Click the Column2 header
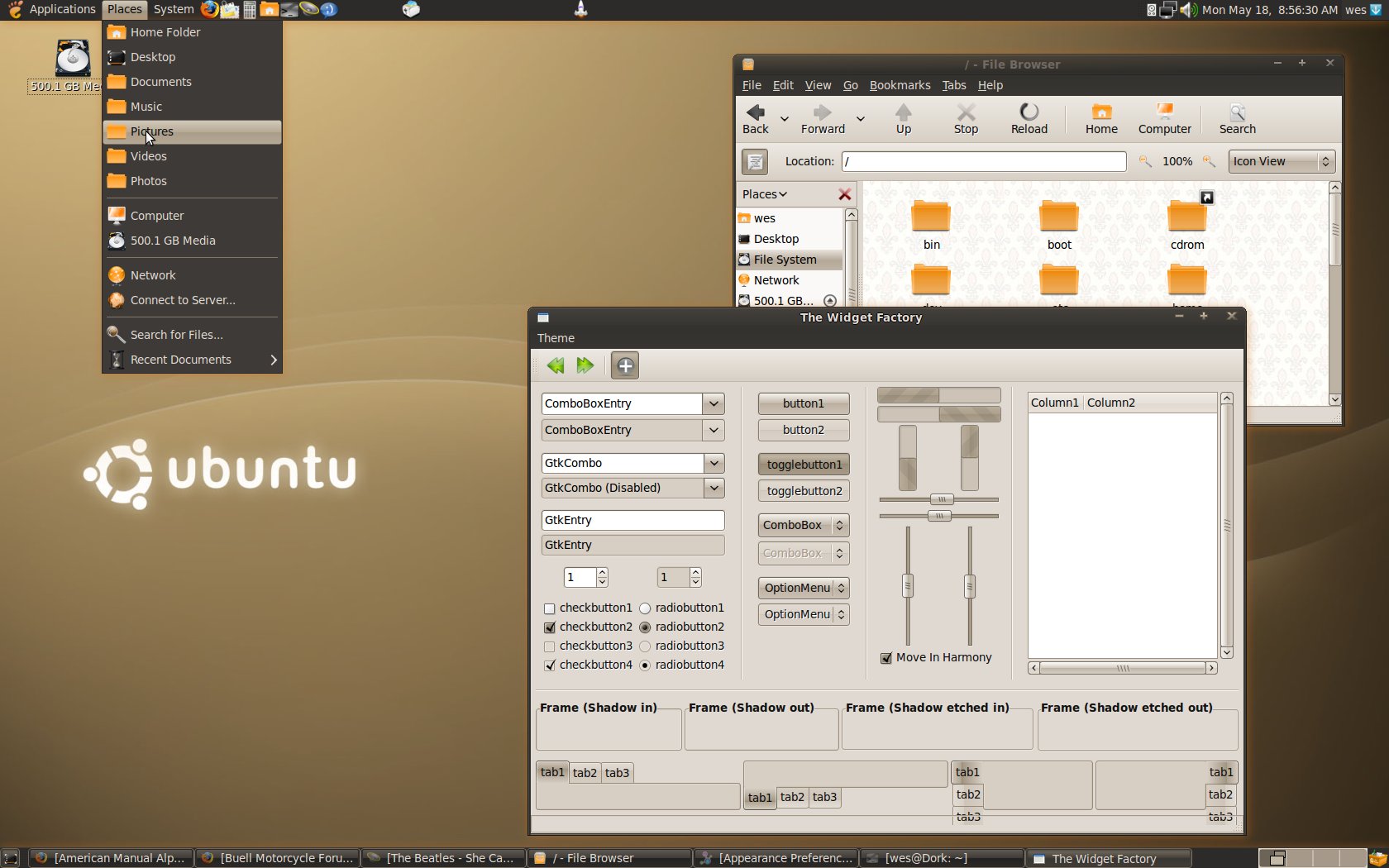 1149,403
